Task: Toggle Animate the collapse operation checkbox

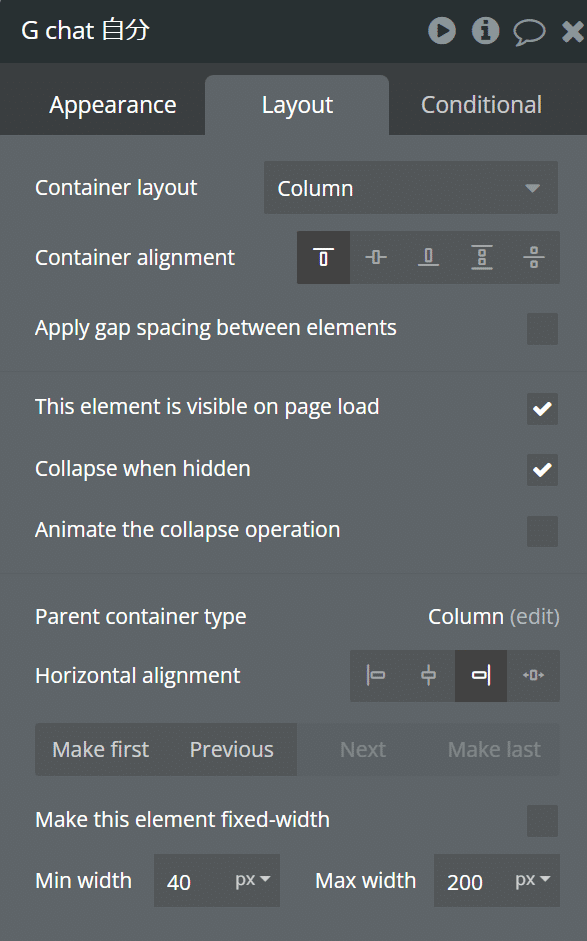Action: coord(543,531)
